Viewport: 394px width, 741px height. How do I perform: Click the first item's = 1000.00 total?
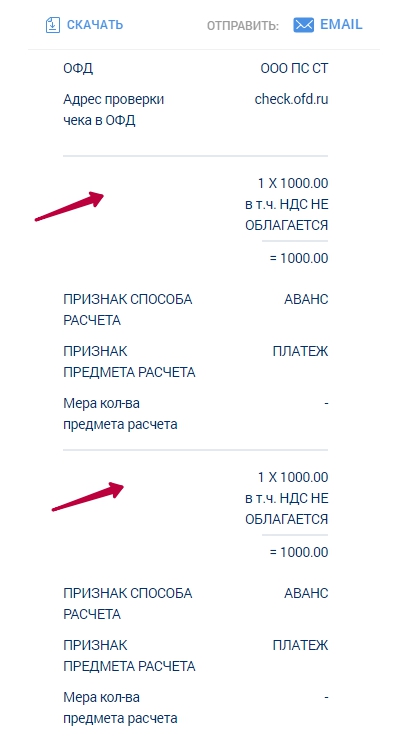[x=299, y=258]
